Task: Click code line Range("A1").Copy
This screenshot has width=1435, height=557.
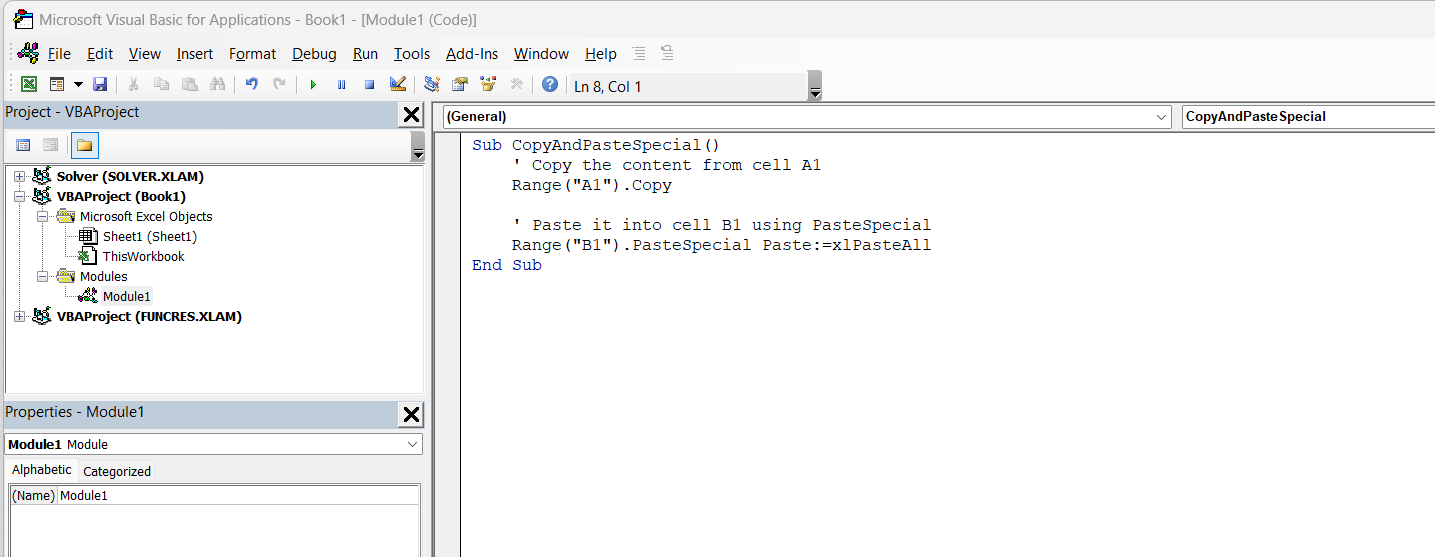Action: pyautogui.click(x=592, y=185)
